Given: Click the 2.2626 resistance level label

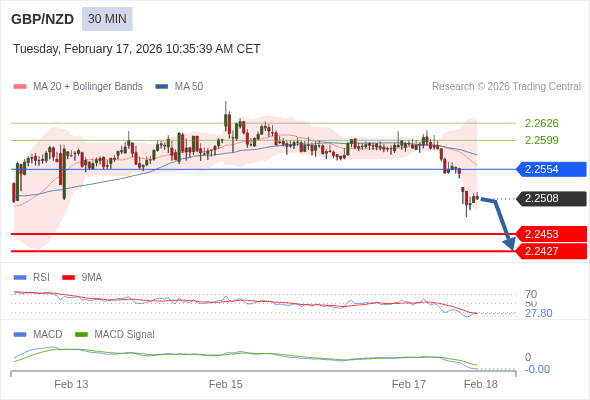Looking at the screenshot, I should click(541, 123).
